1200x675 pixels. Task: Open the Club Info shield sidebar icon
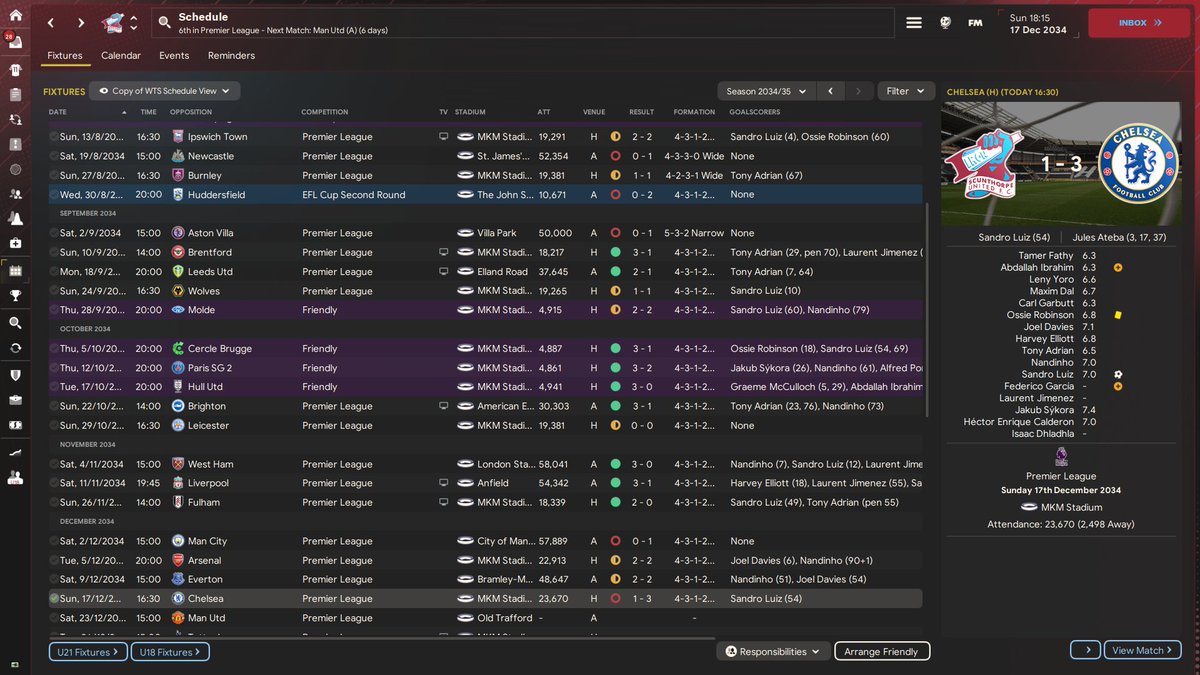coord(15,375)
